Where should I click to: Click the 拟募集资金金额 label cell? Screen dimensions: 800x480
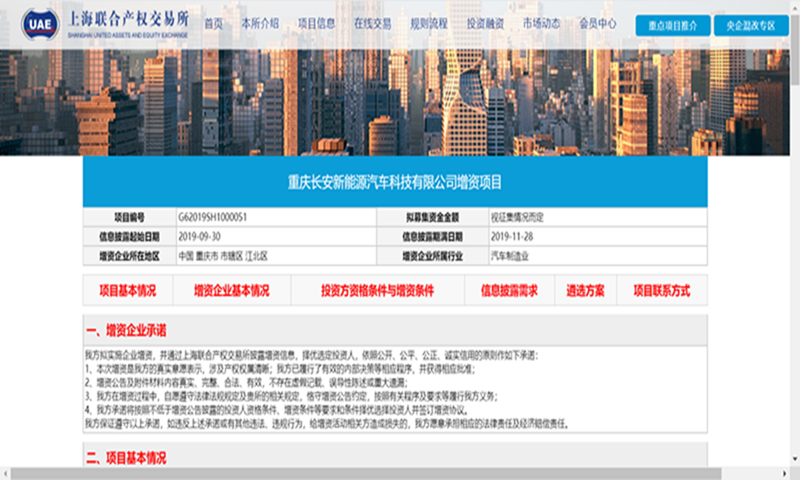(433, 217)
